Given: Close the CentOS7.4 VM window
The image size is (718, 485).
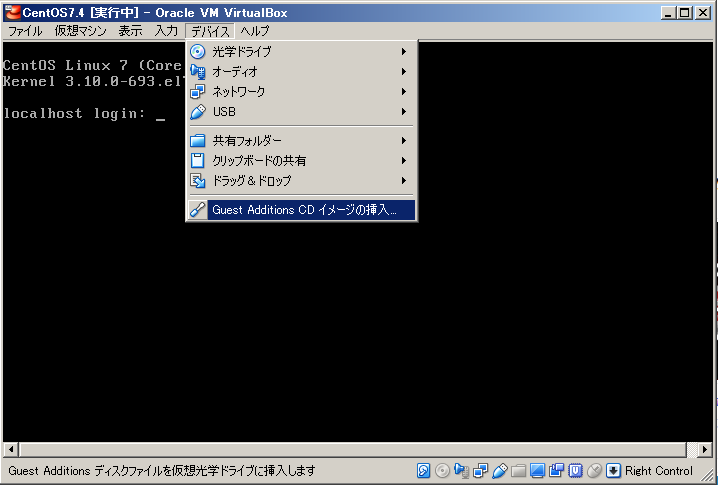Looking at the screenshot, I should coord(703,13).
